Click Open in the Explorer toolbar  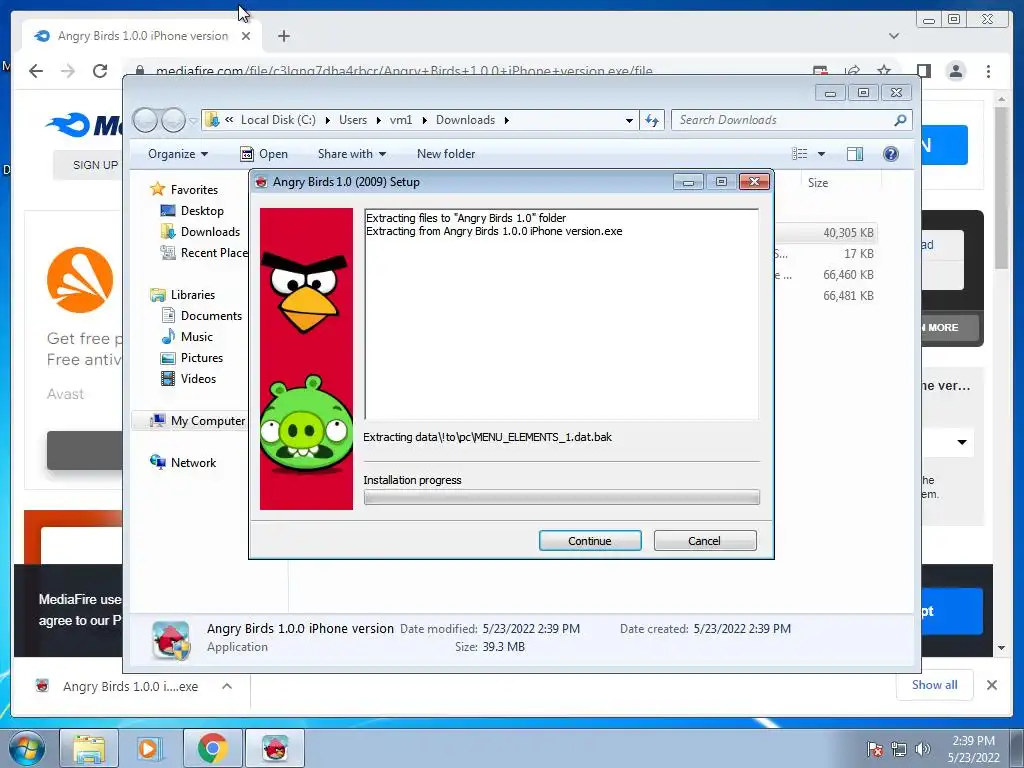click(x=264, y=154)
